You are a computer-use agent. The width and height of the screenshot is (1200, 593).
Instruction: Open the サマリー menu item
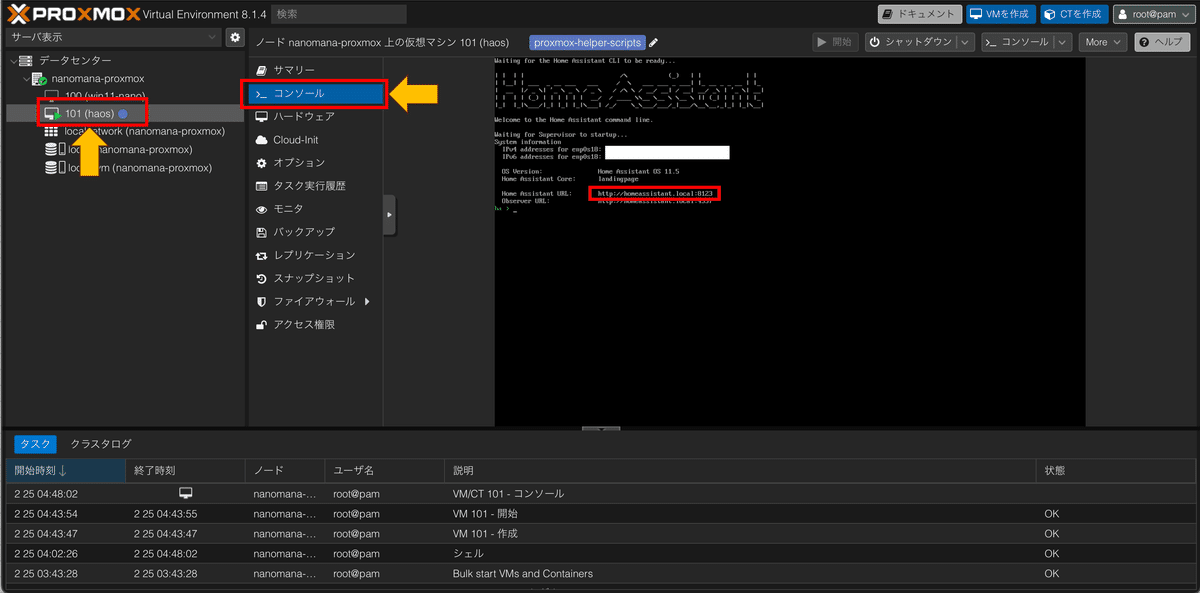click(x=316, y=70)
